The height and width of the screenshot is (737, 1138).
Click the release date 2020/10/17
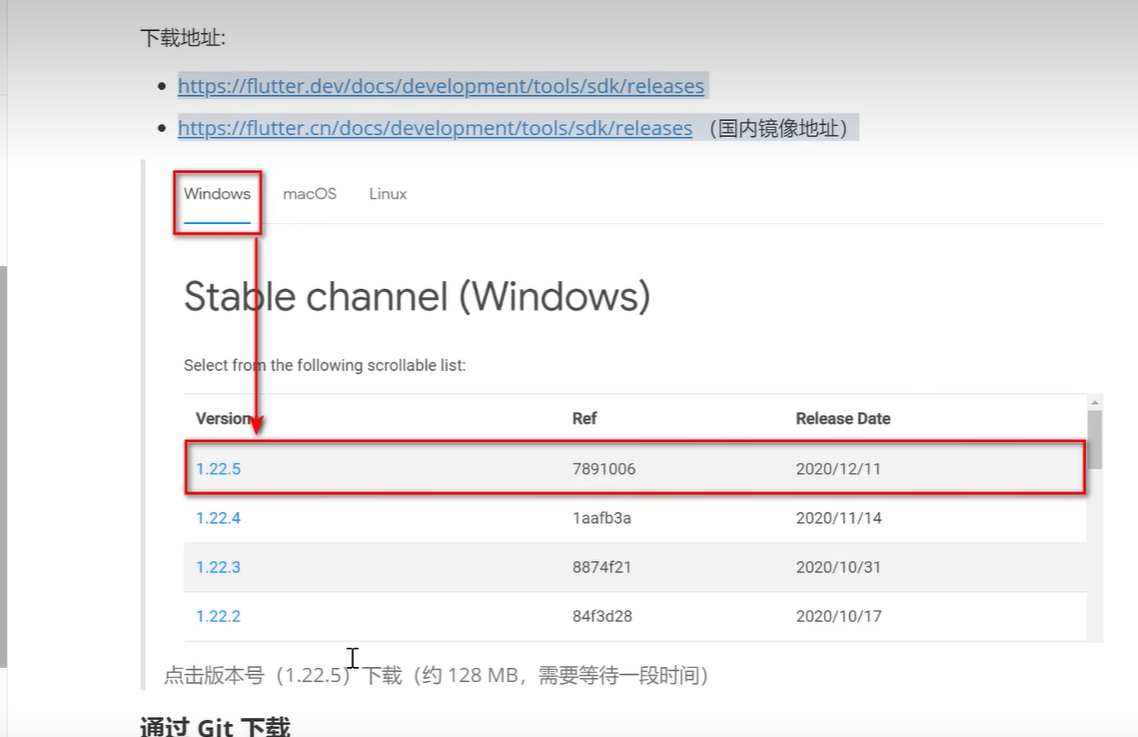[838, 616]
